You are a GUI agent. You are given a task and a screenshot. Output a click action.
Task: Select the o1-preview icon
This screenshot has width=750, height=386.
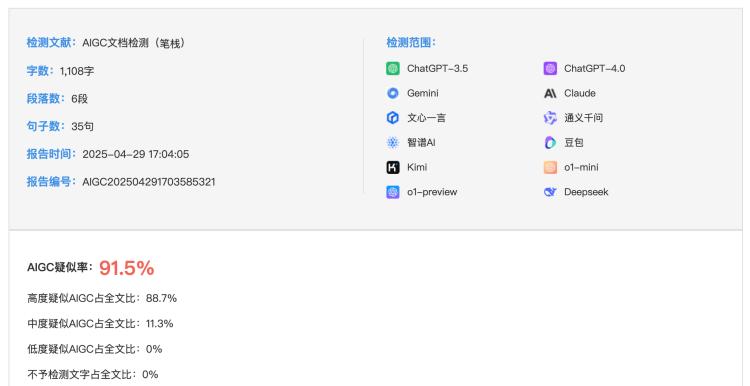point(393,192)
